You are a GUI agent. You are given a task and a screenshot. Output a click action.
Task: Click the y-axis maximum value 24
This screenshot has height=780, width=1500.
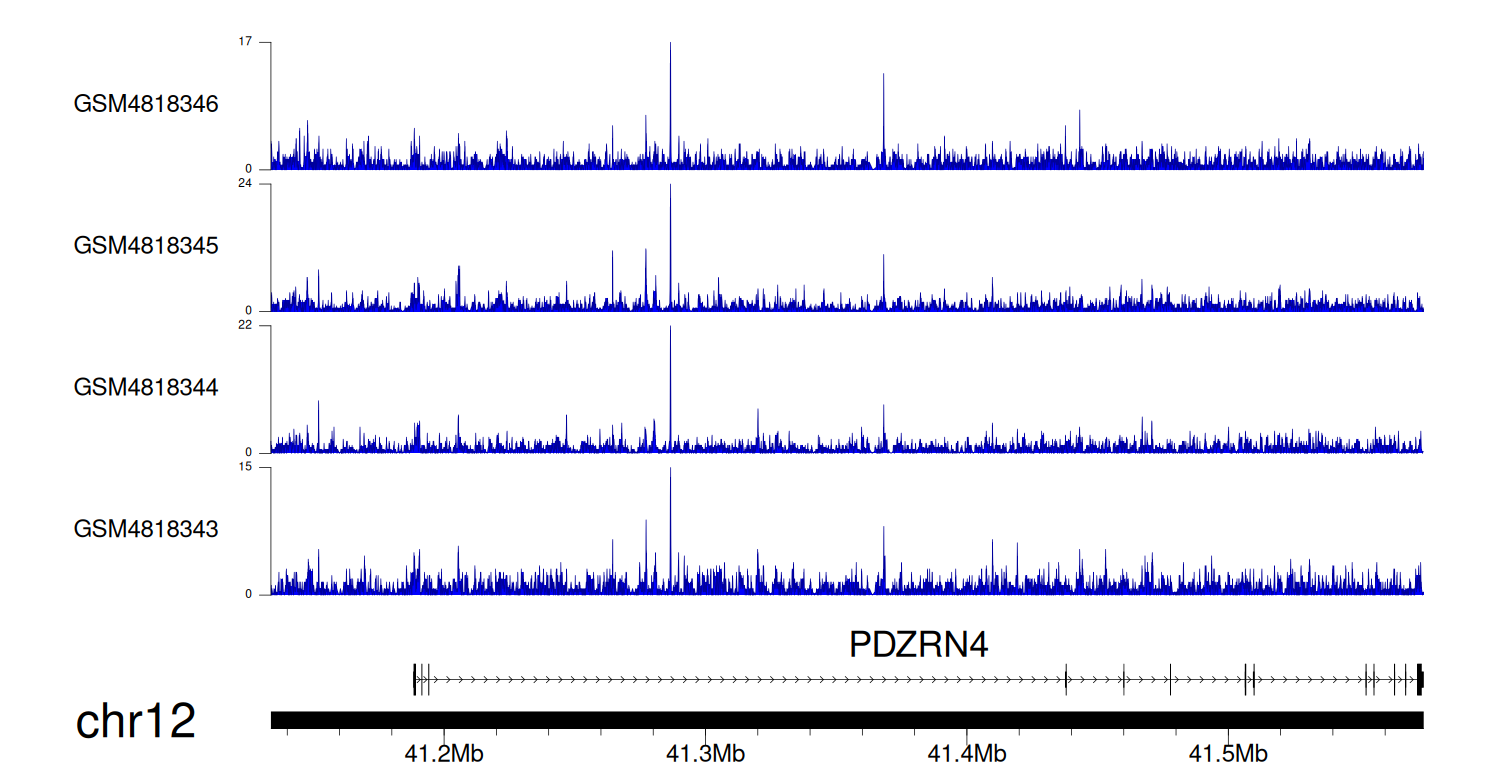pyautogui.click(x=246, y=184)
